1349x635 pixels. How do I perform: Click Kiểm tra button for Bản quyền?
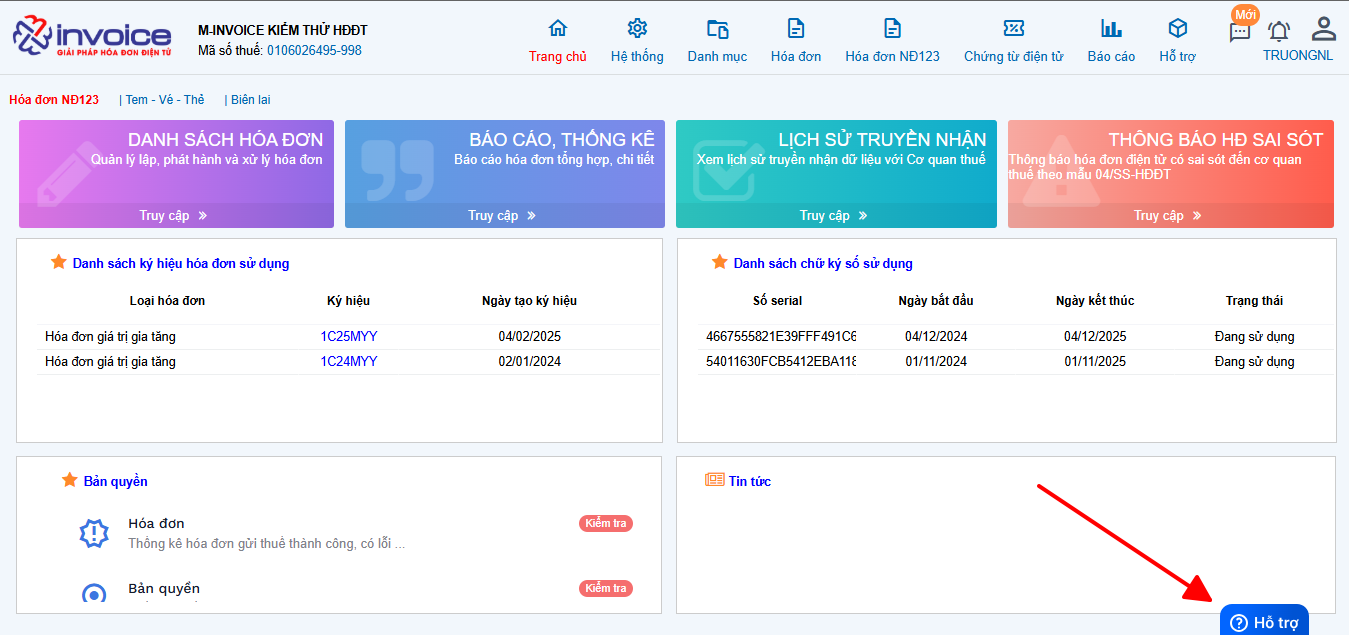606,588
